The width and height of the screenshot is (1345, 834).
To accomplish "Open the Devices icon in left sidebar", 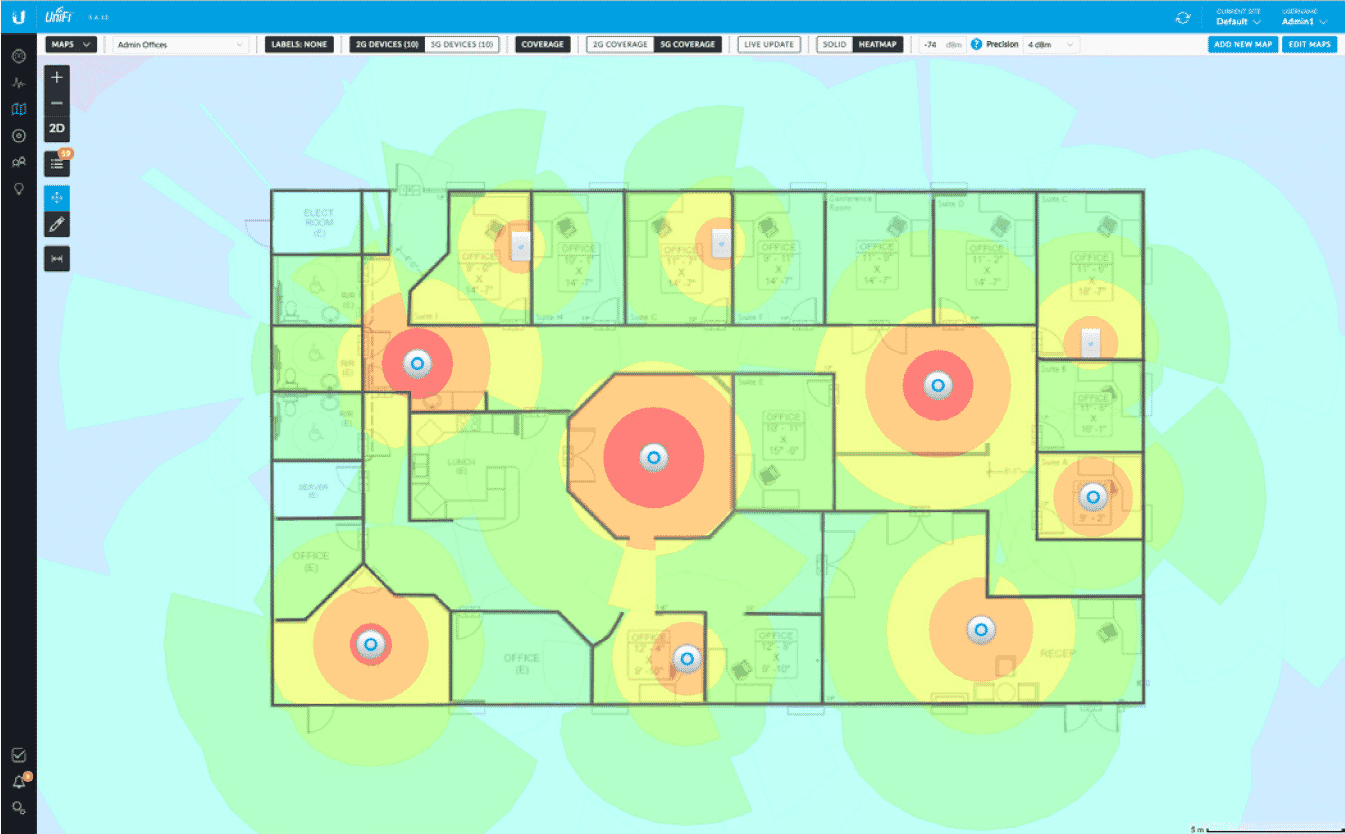I will (x=18, y=136).
